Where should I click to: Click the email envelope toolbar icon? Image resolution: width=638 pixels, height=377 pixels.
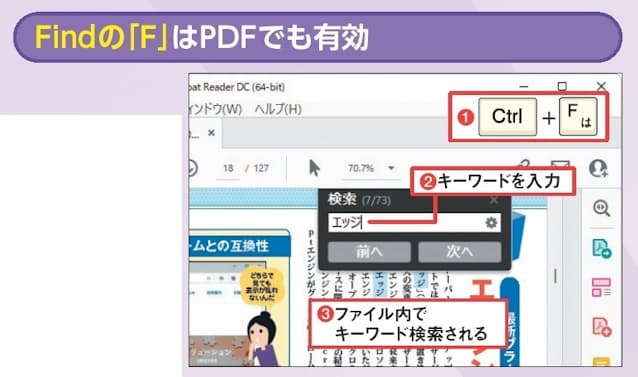[560, 163]
